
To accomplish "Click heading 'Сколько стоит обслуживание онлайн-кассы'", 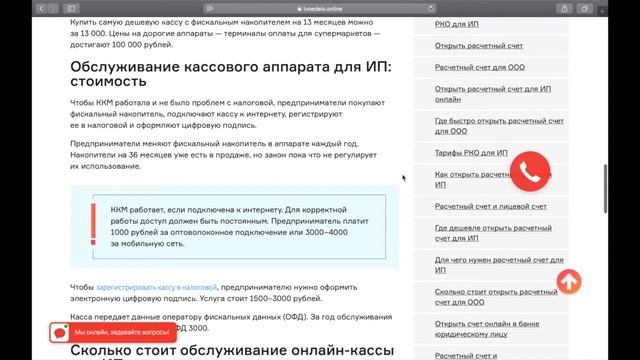I will click(x=232, y=350).
